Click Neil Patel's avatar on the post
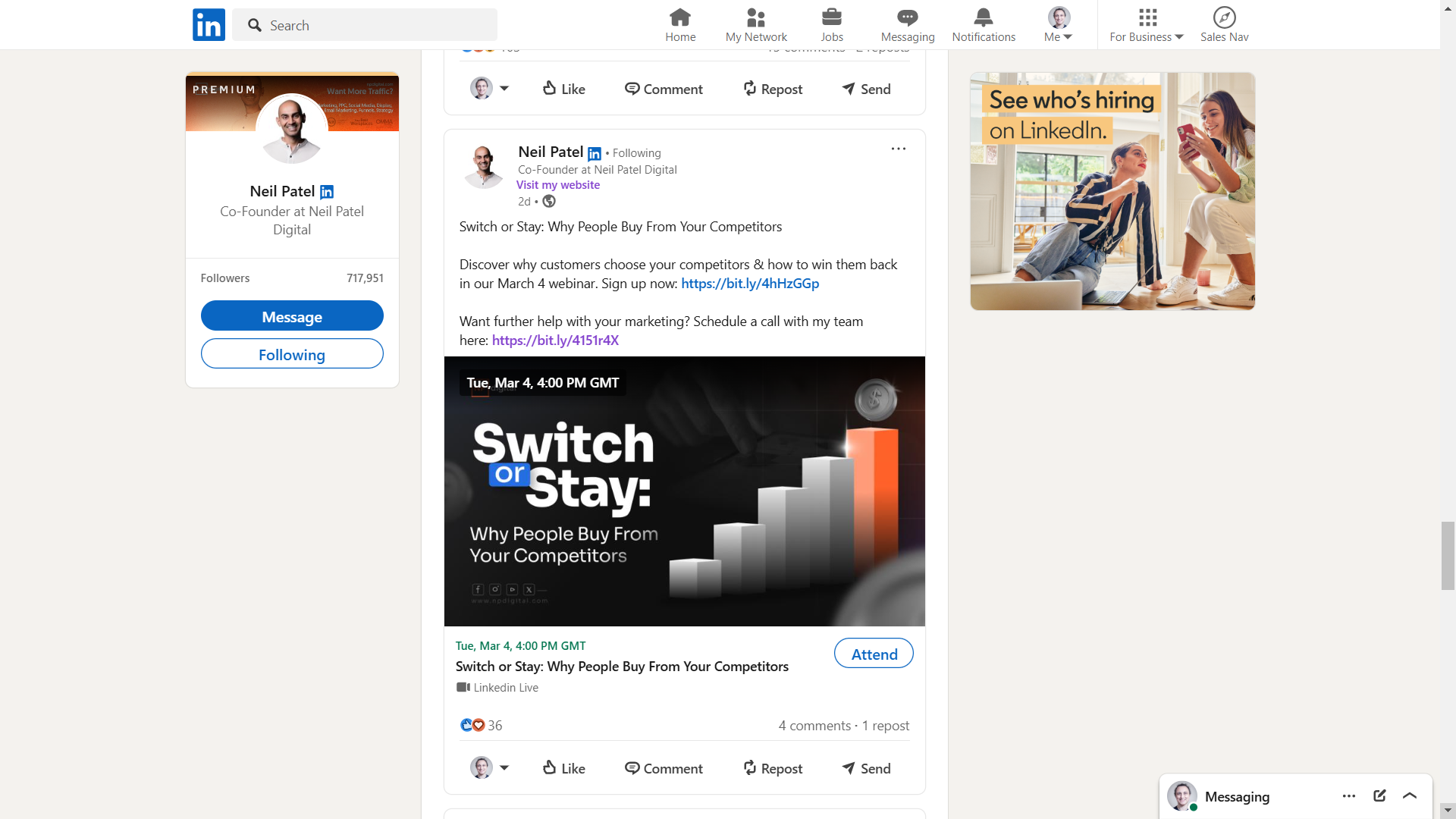The height and width of the screenshot is (819, 1456). (x=483, y=167)
